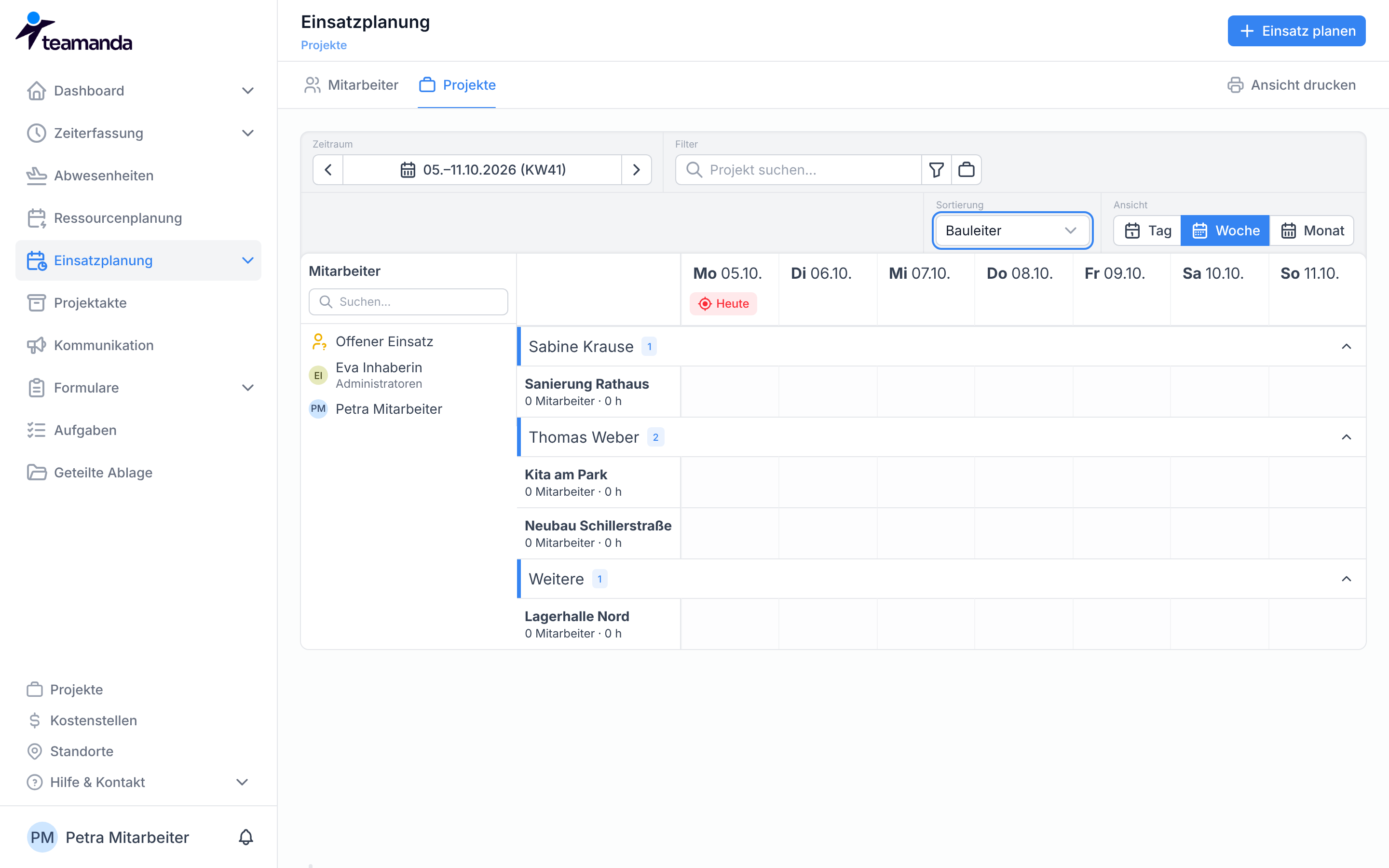Go to previous week arrow
1389x868 pixels.
point(328,170)
